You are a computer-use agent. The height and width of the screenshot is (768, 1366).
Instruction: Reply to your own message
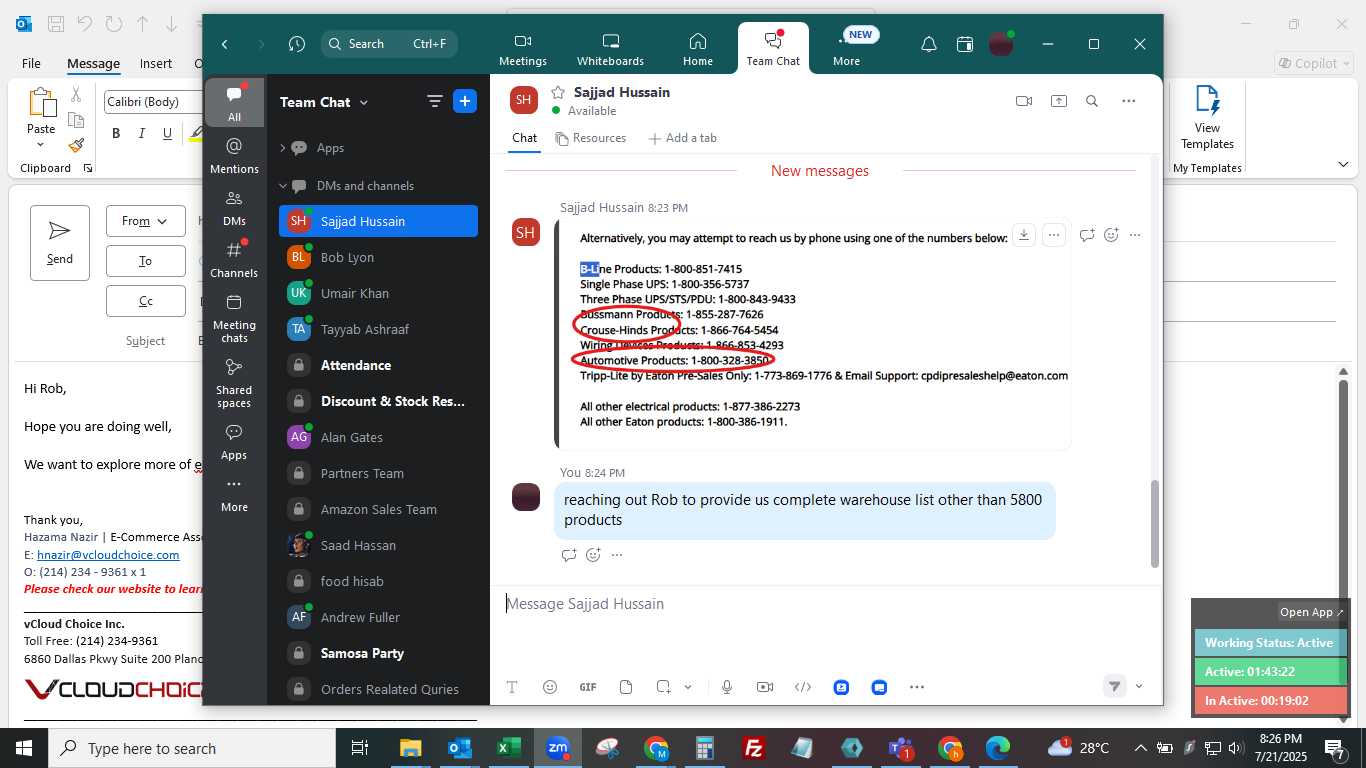pyautogui.click(x=569, y=555)
